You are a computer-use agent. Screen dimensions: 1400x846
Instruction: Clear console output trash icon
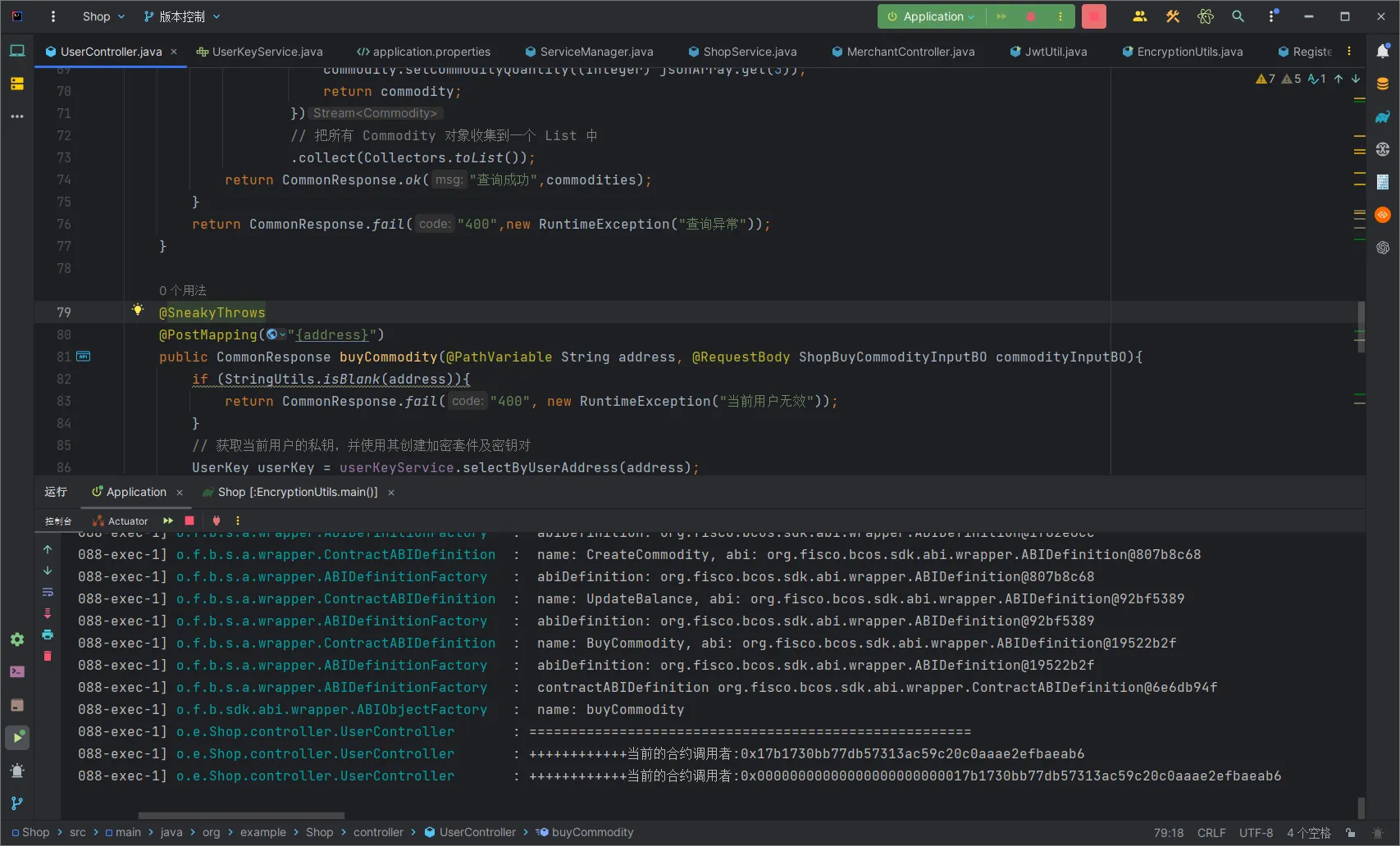click(x=48, y=656)
